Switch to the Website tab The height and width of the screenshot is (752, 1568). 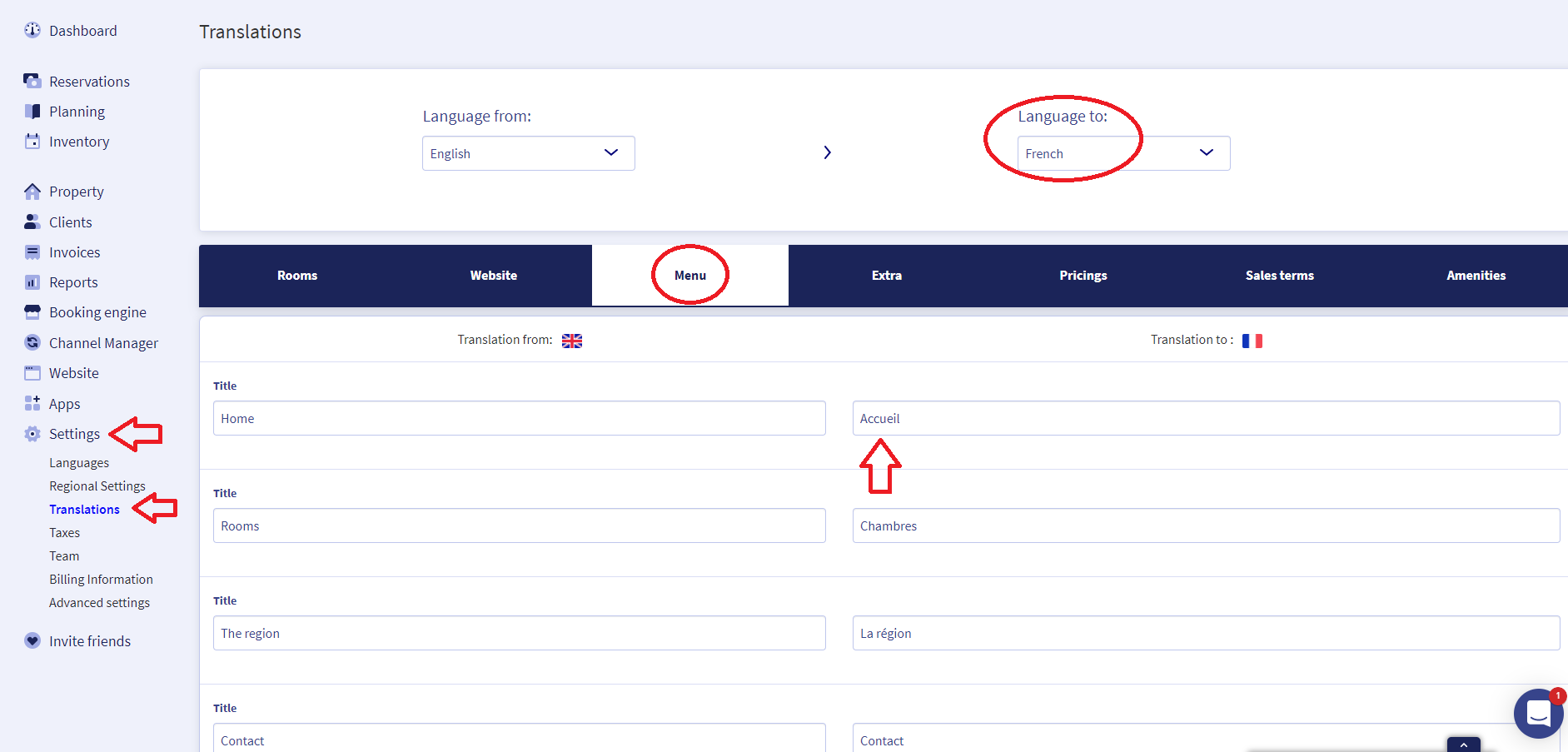pos(494,276)
